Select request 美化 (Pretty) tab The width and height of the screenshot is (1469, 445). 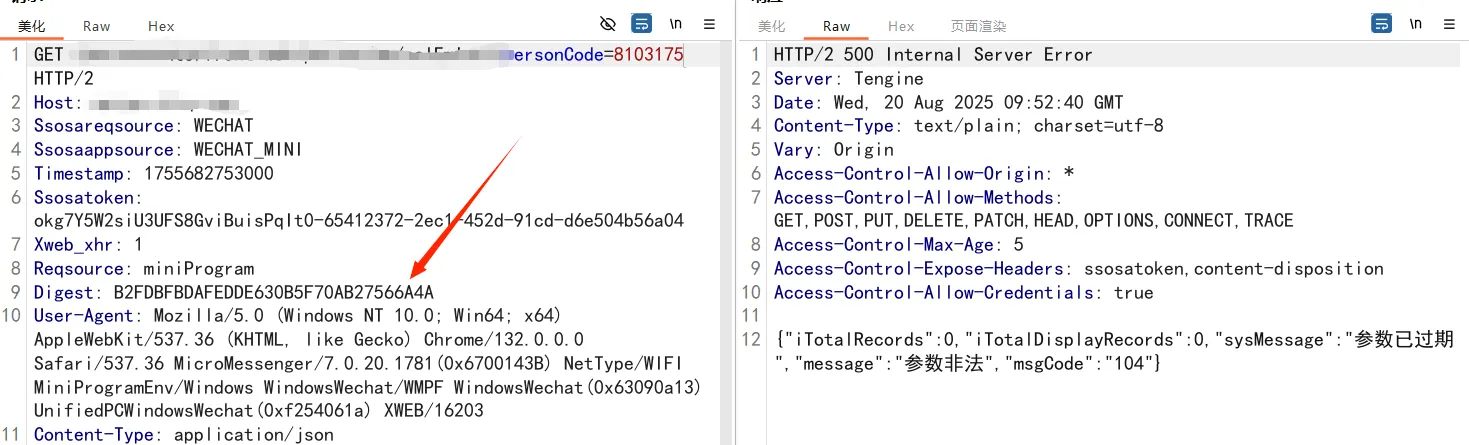tap(32, 26)
